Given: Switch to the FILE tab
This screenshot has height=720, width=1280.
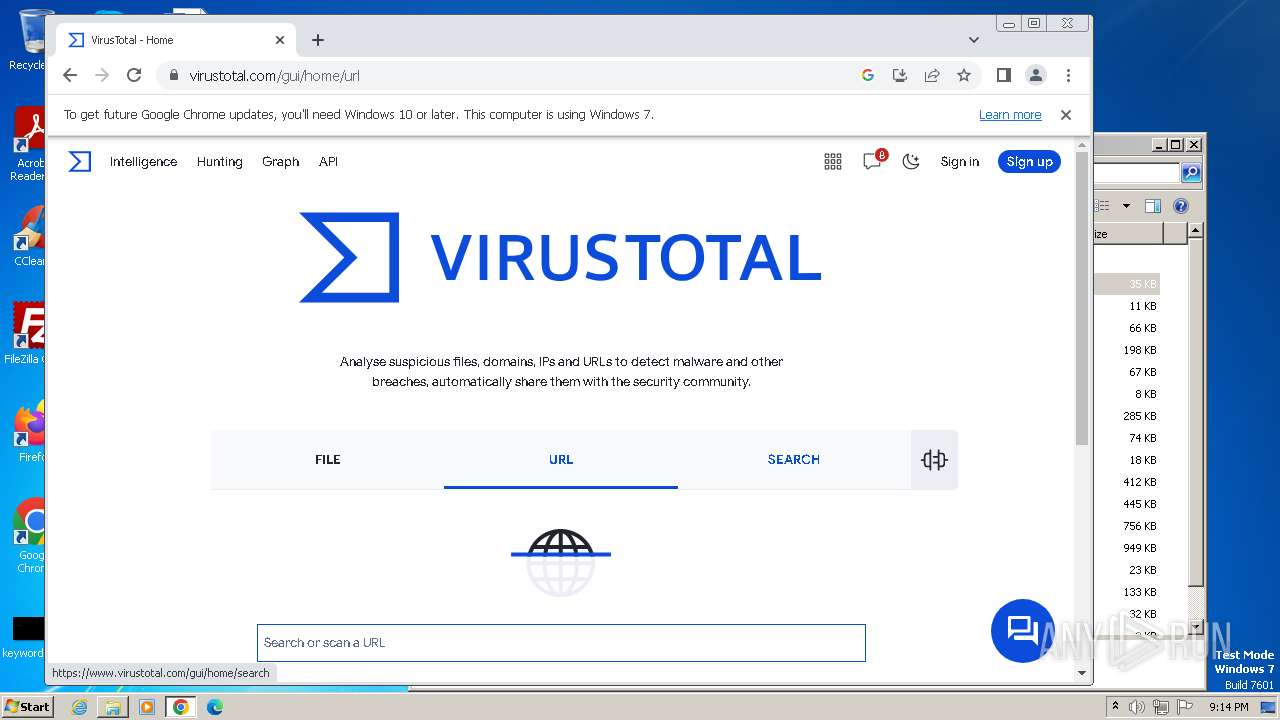Looking at the screenshot, I should click(x=327, y=459).
